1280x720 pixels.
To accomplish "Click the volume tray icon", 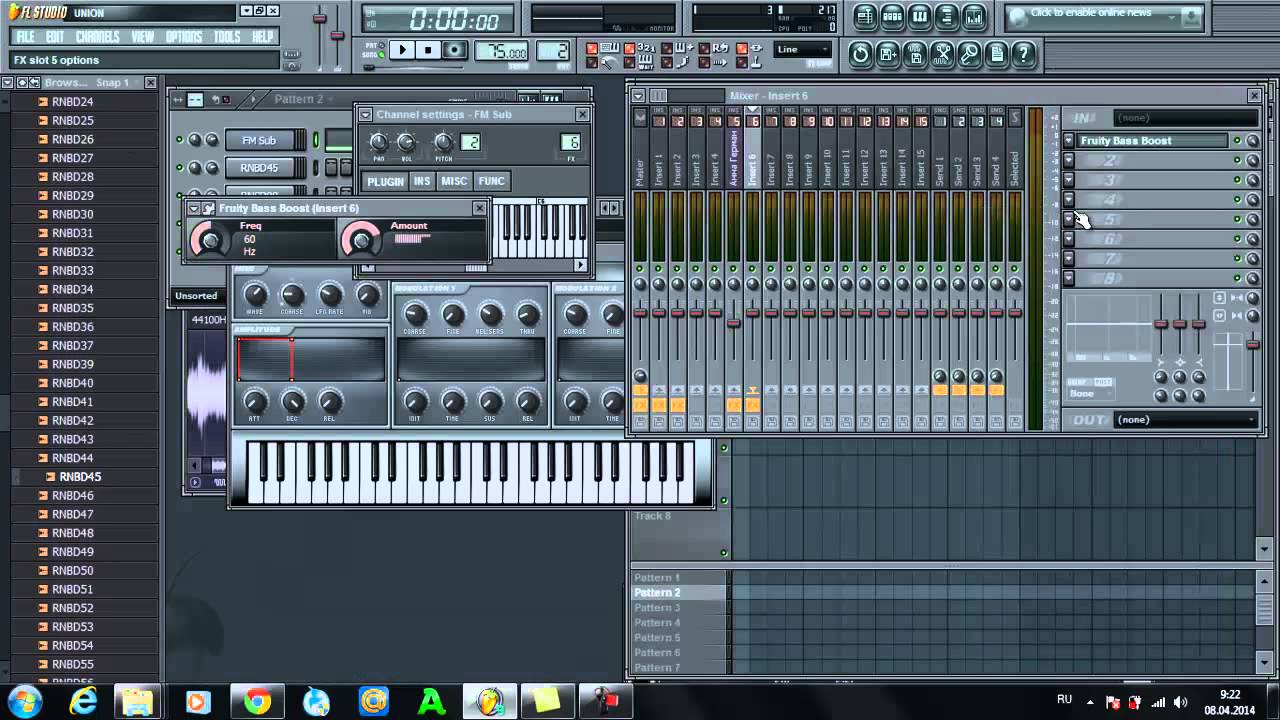I will pos(1180,702).
